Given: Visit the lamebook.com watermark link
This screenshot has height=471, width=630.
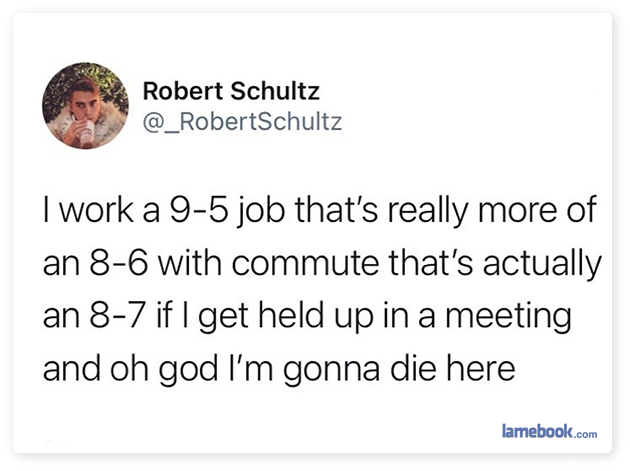Looking at the screenshot, I should click(x=549, y=431).
